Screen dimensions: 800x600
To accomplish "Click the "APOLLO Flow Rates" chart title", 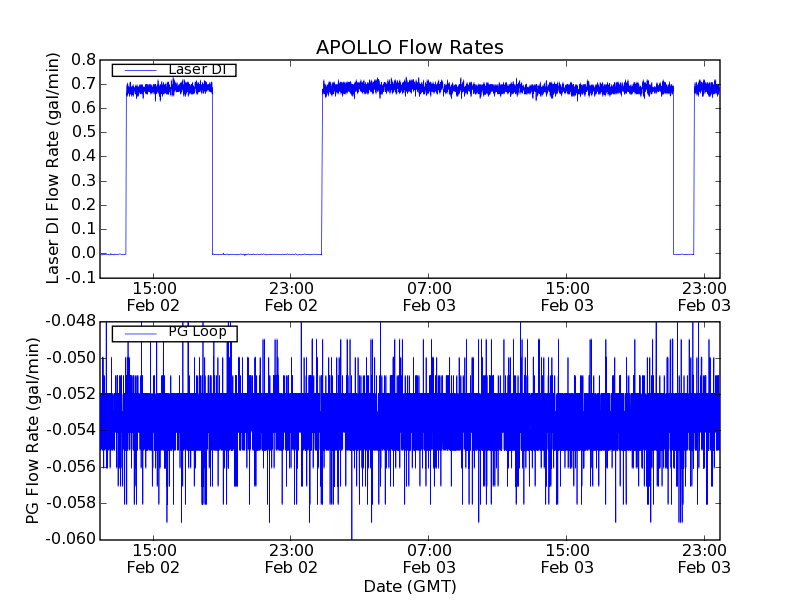I will pyautogui.click(x=410, y=47).
